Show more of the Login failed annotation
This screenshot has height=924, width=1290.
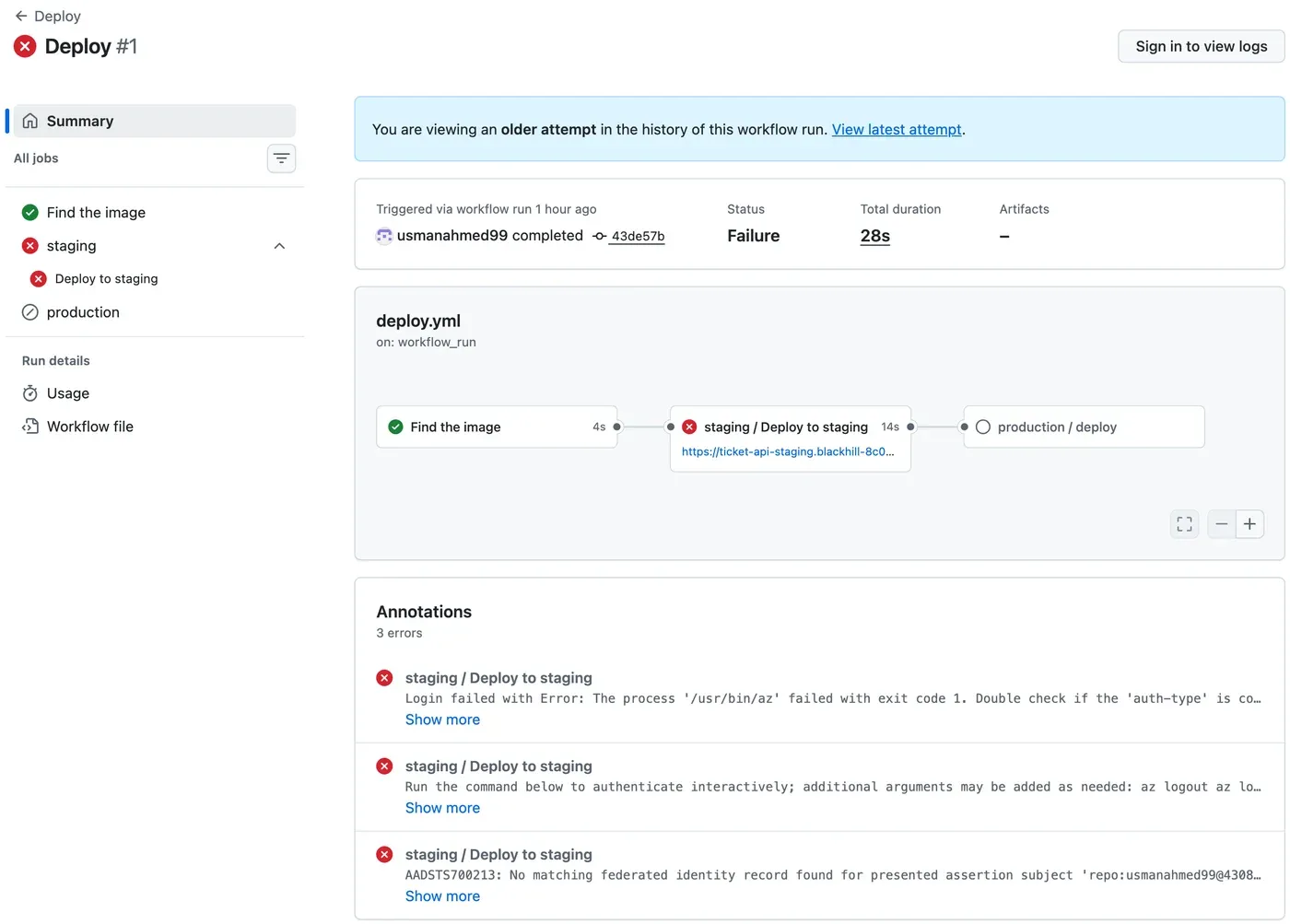tap(442, 719)
